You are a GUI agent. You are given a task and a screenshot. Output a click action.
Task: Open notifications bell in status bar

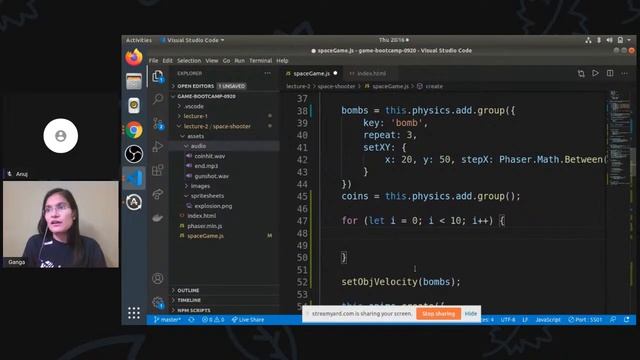click(x=627, y=320)
